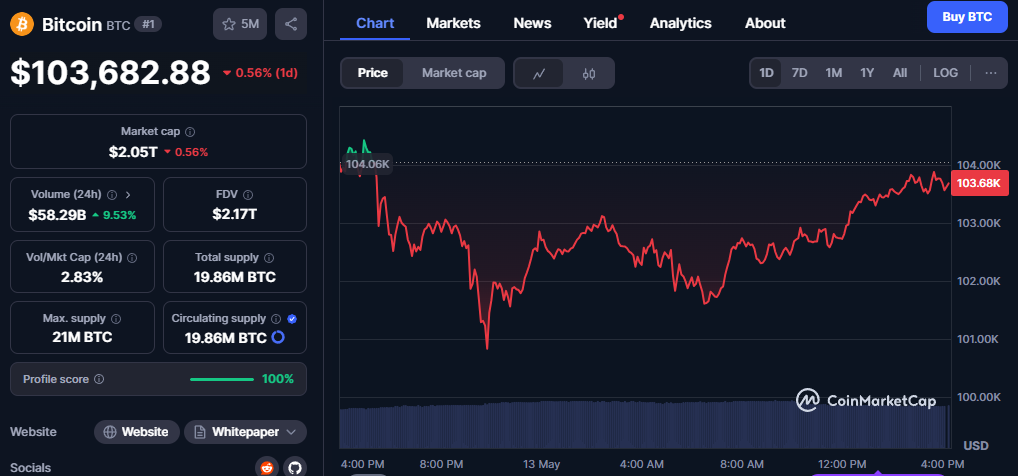Click the volume bars under the chart

click(x=644, y=425)
